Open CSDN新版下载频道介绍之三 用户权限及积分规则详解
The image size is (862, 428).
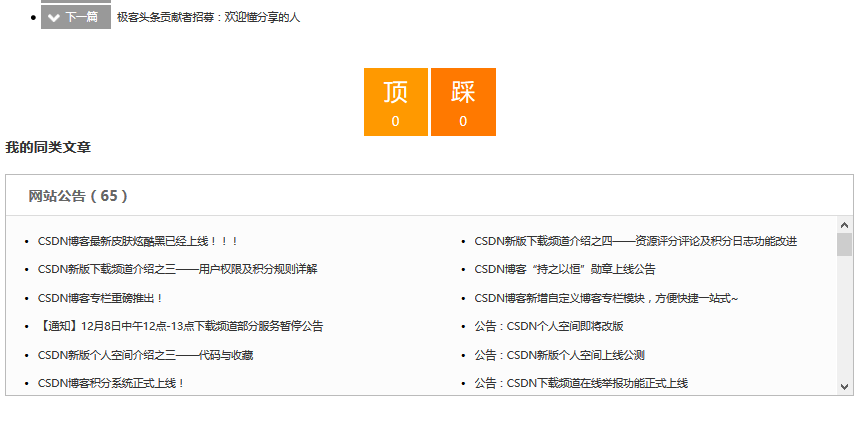click(x=178, y=269)
